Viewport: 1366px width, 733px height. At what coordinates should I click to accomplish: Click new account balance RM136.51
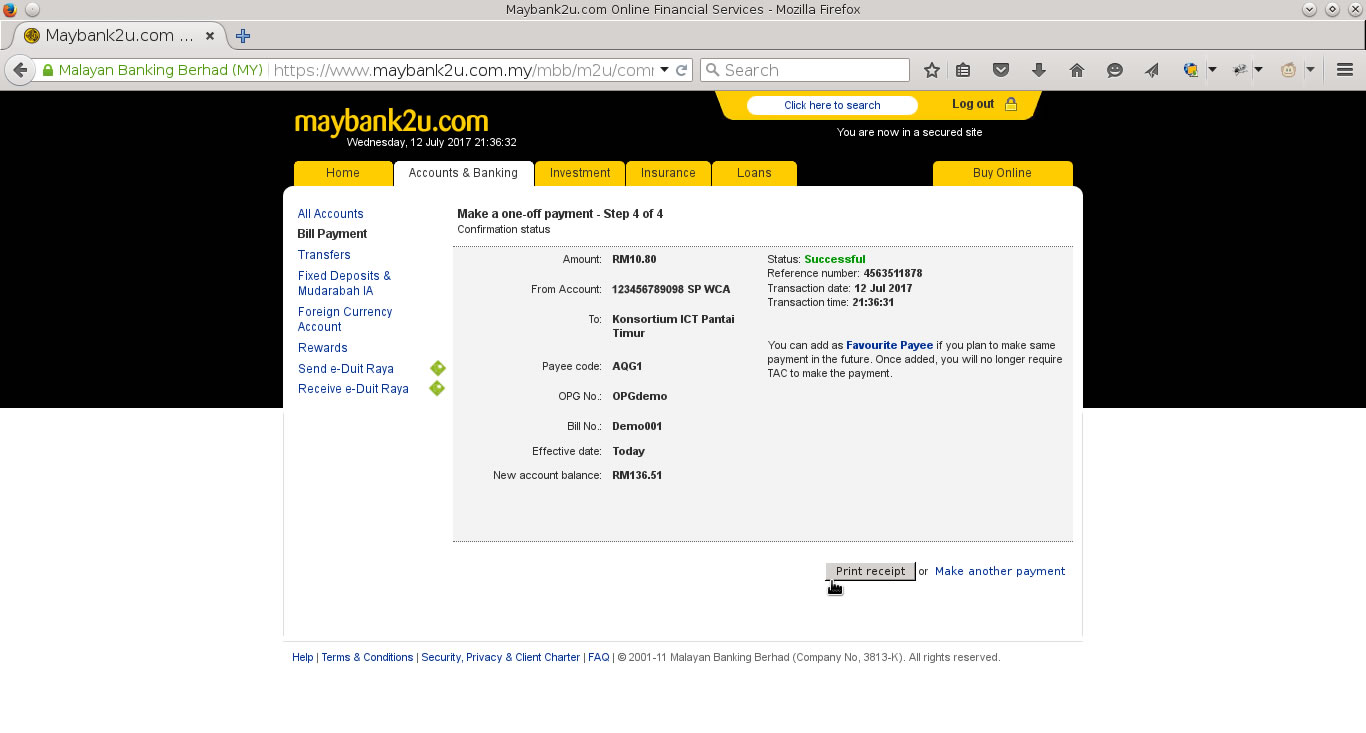point(637,475)
